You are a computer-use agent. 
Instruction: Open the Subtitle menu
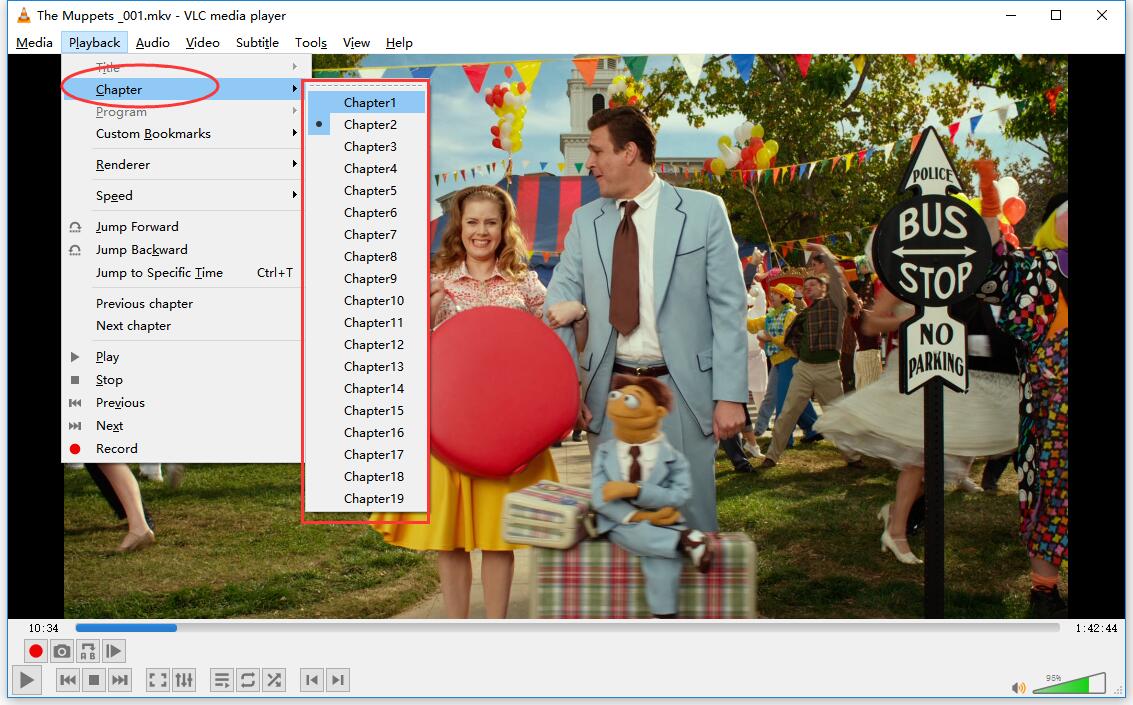pyautogui.click(x=257, y=43)
